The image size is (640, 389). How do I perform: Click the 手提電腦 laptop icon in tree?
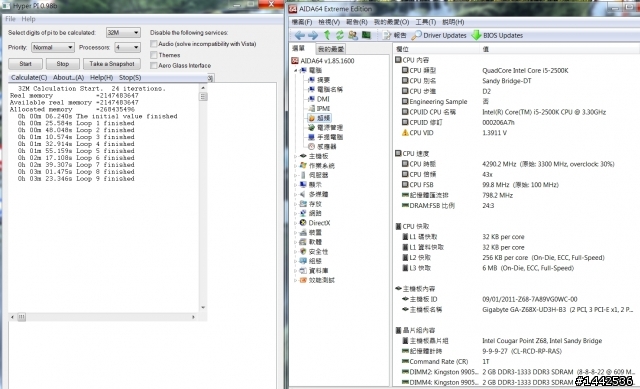point(311,137)
